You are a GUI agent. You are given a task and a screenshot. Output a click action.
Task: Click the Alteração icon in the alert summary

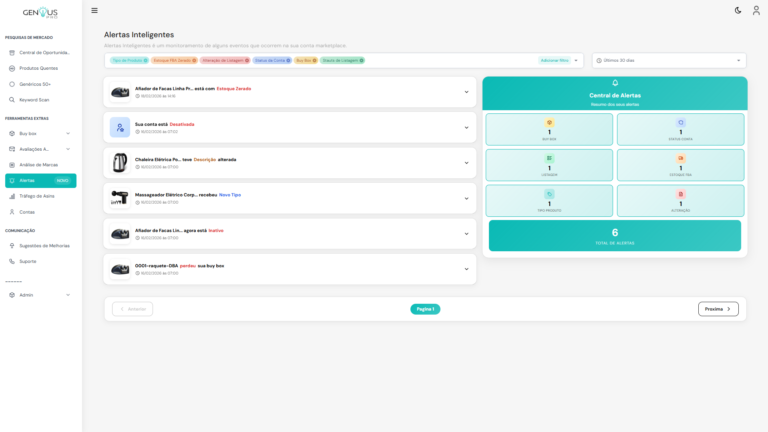pyautogui.click(x=681, y=194)
